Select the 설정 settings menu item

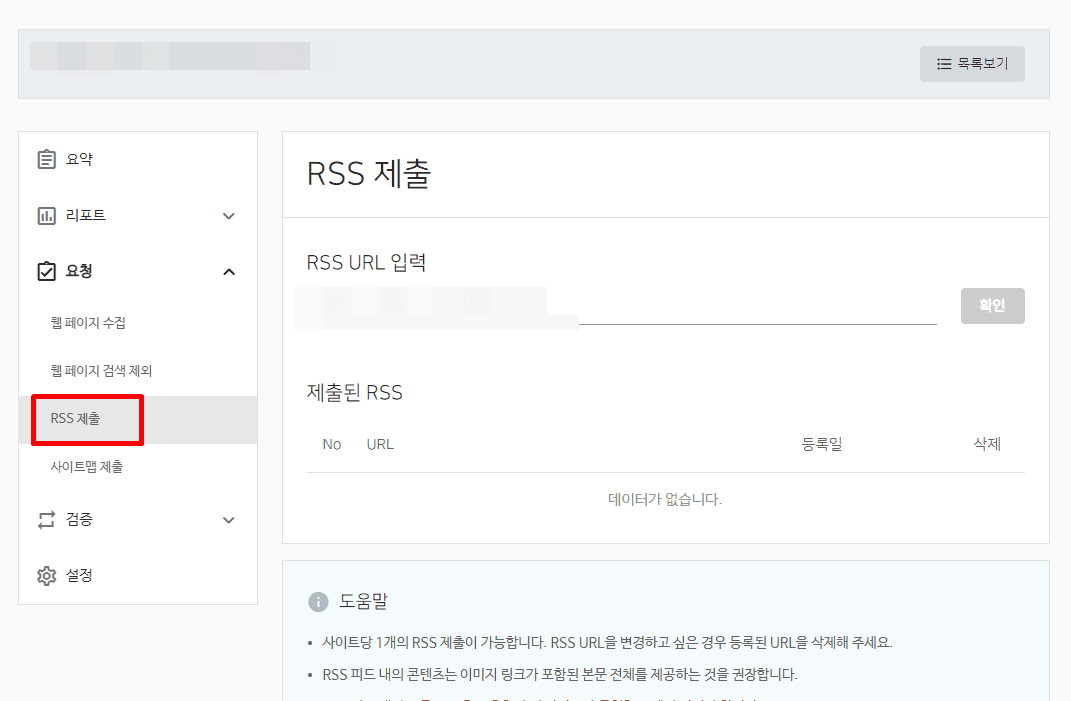point(79,575)
